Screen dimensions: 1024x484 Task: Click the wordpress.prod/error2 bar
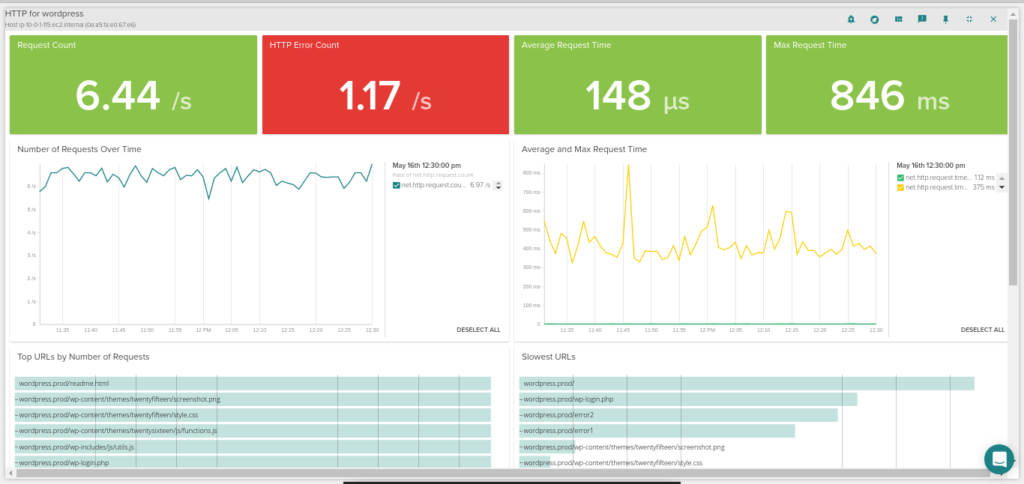tap(679, 415)
